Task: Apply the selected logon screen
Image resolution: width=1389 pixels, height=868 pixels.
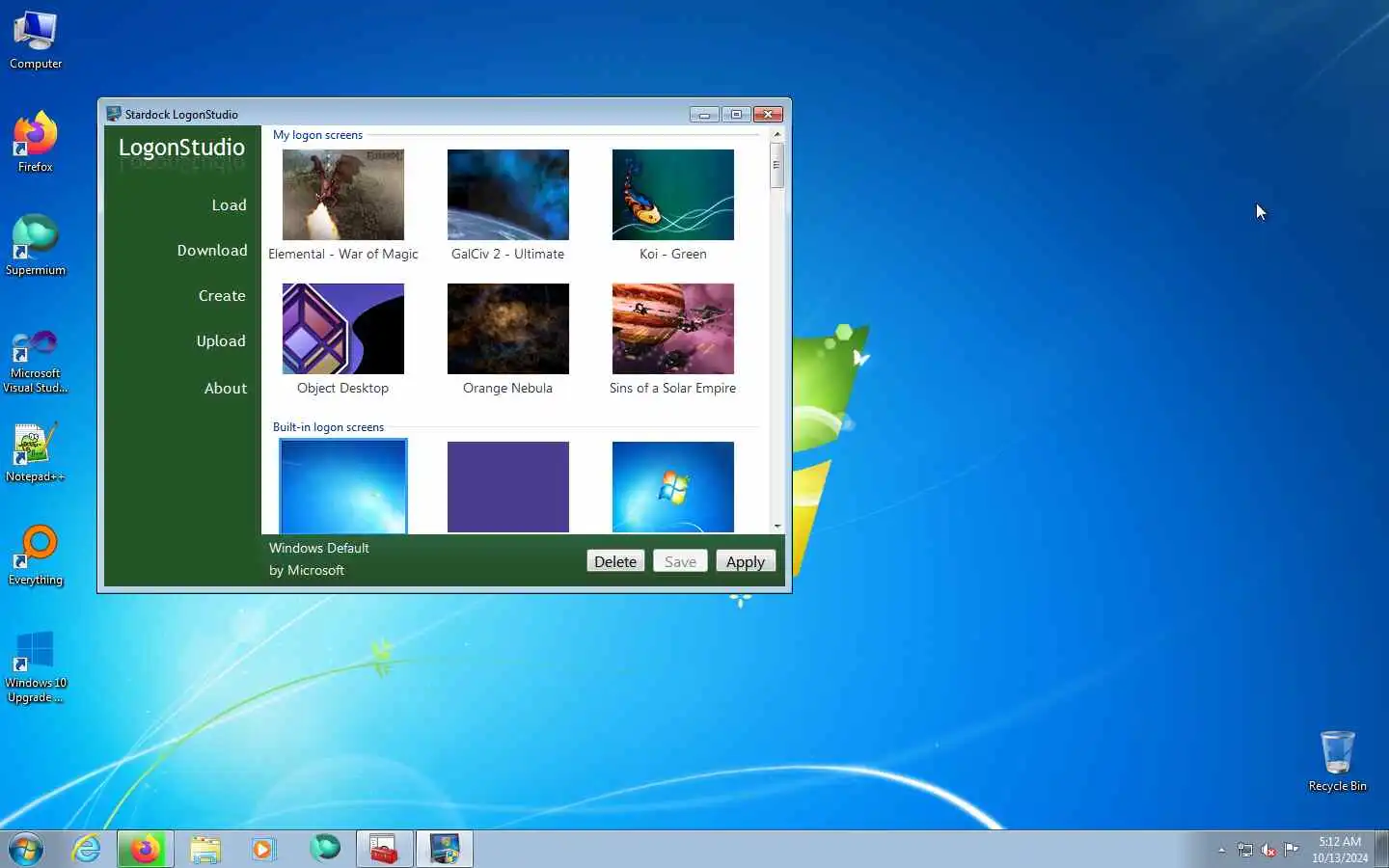Action: coord(746,561)
